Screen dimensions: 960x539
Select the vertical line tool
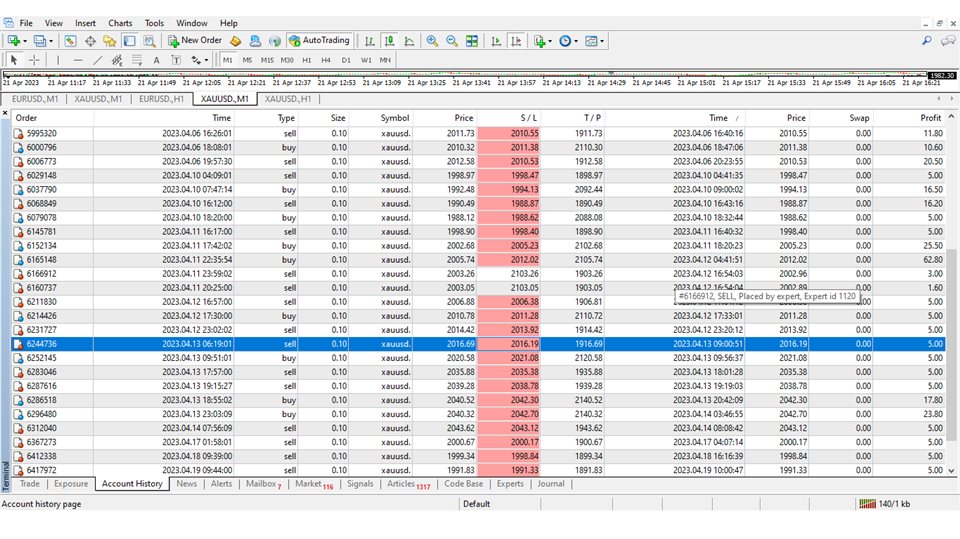(x=58, y=60)
